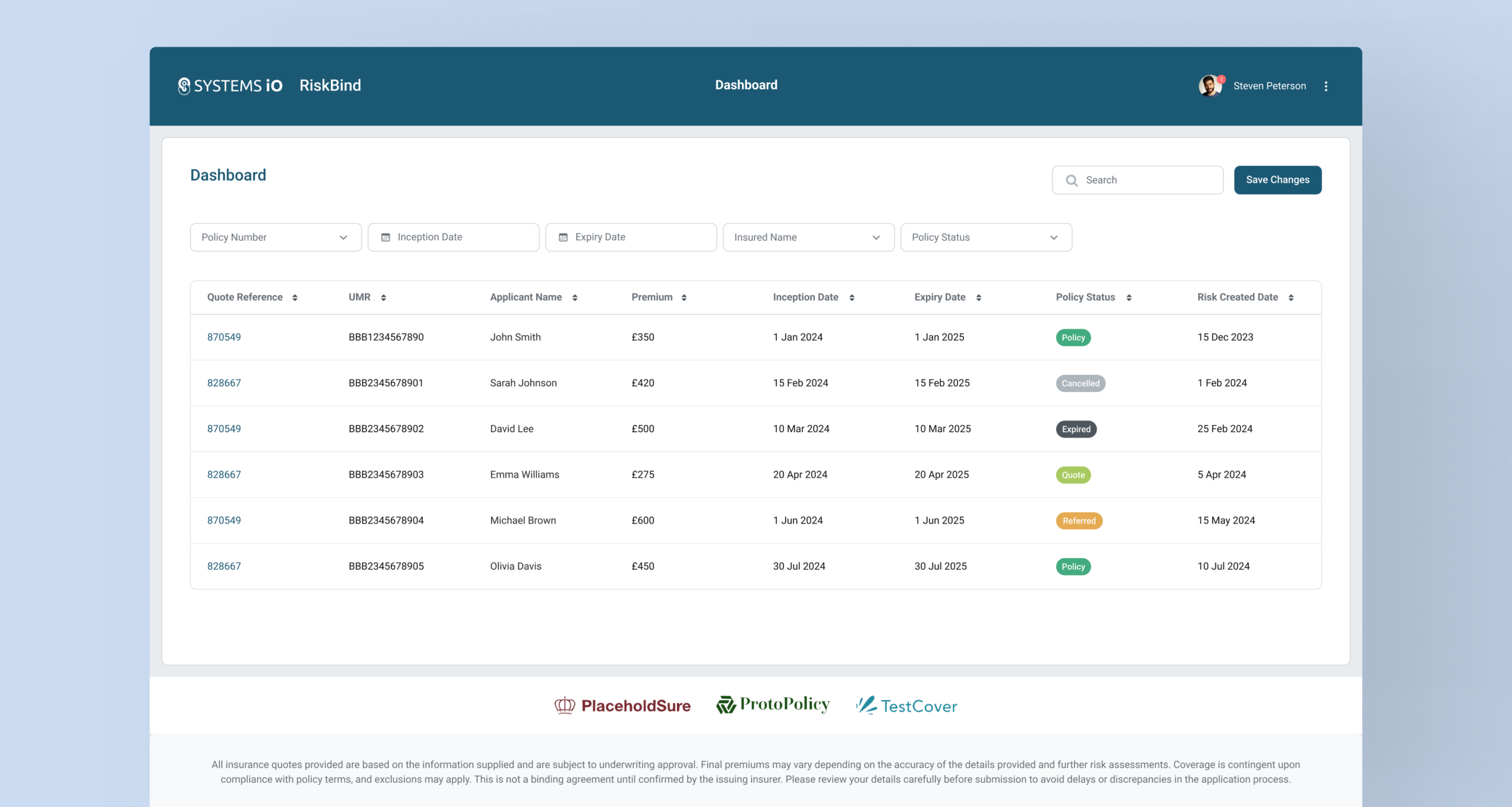Click the Systems iO logo
Screen dimensions: 1512x807
pos(230,86)
